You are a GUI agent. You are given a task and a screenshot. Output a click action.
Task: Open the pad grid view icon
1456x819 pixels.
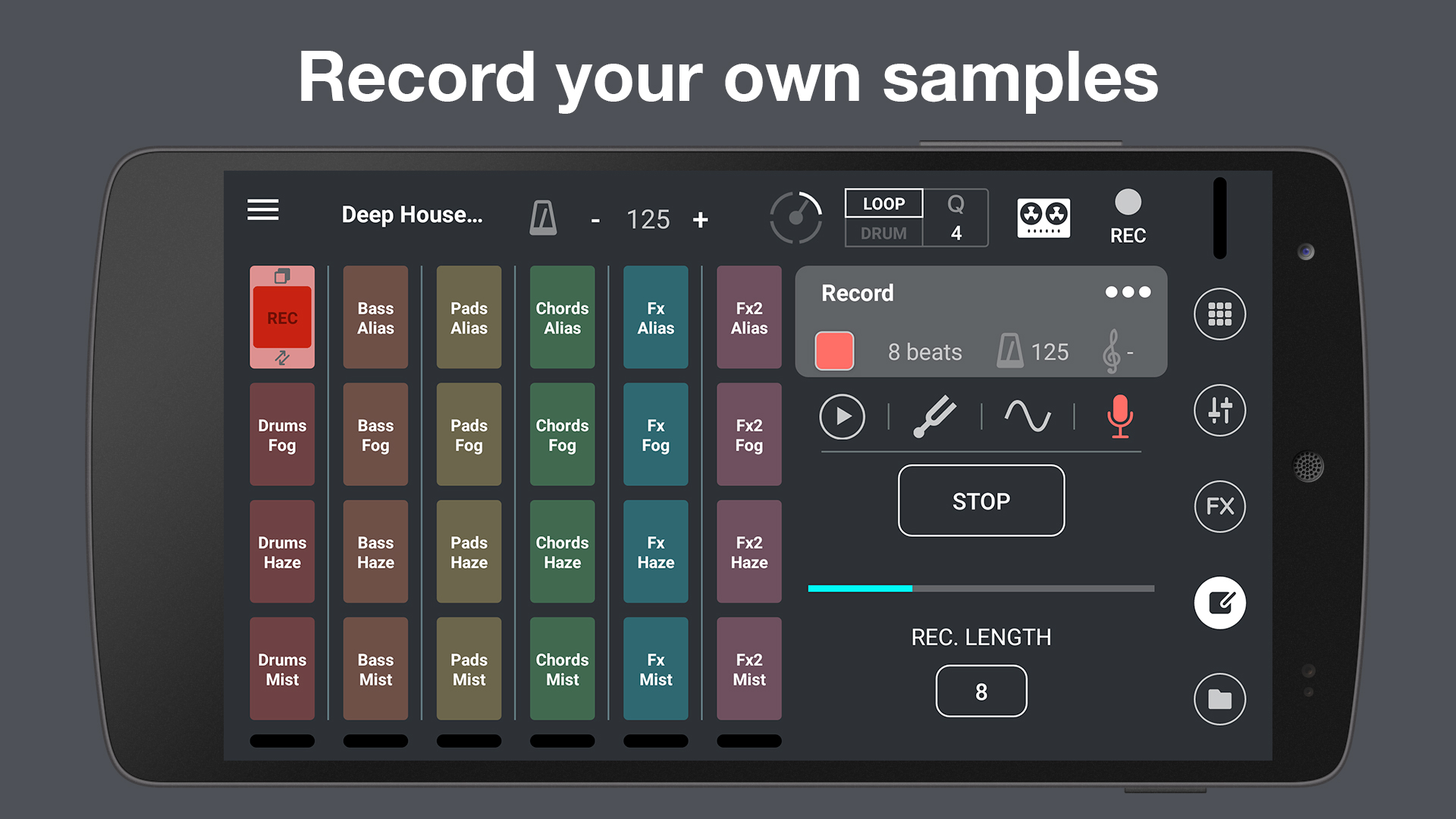[1219, 314]
